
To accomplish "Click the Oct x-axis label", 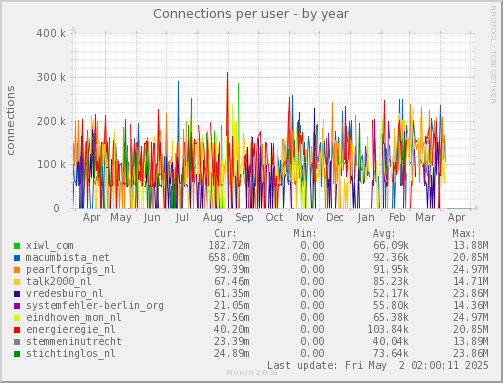I will (x=274, y=218).
